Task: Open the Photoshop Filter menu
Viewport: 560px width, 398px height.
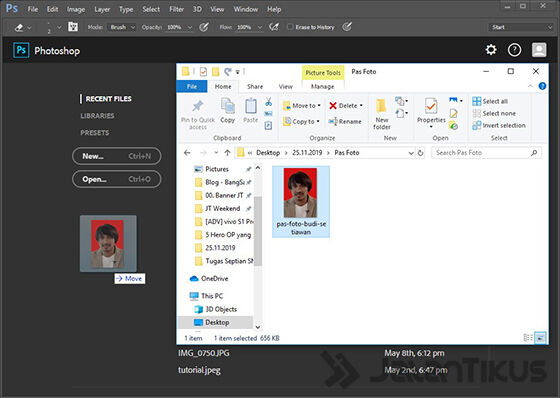Action: (x=176, y=9)
